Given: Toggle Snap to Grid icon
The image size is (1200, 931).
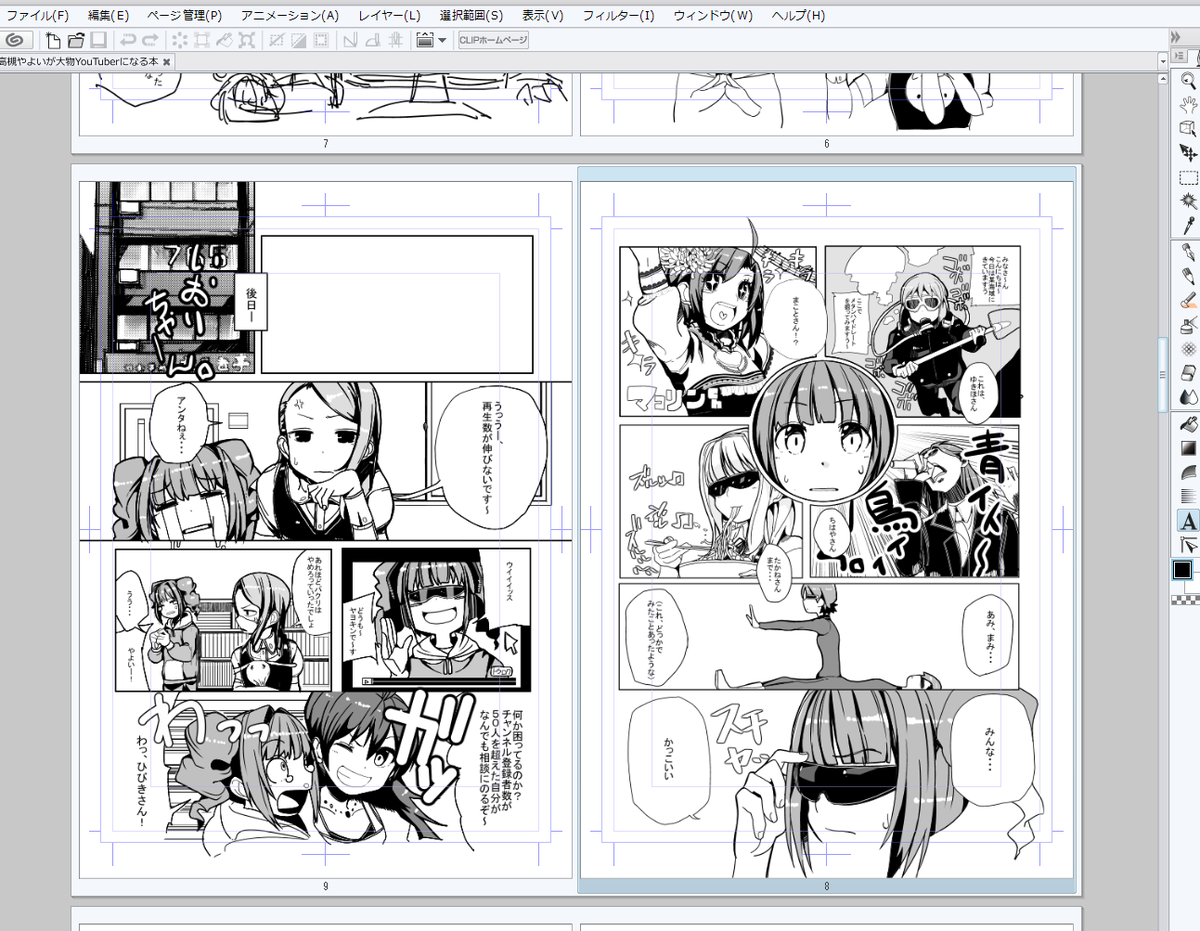Looking at the screenshot, I should (395, 40).
